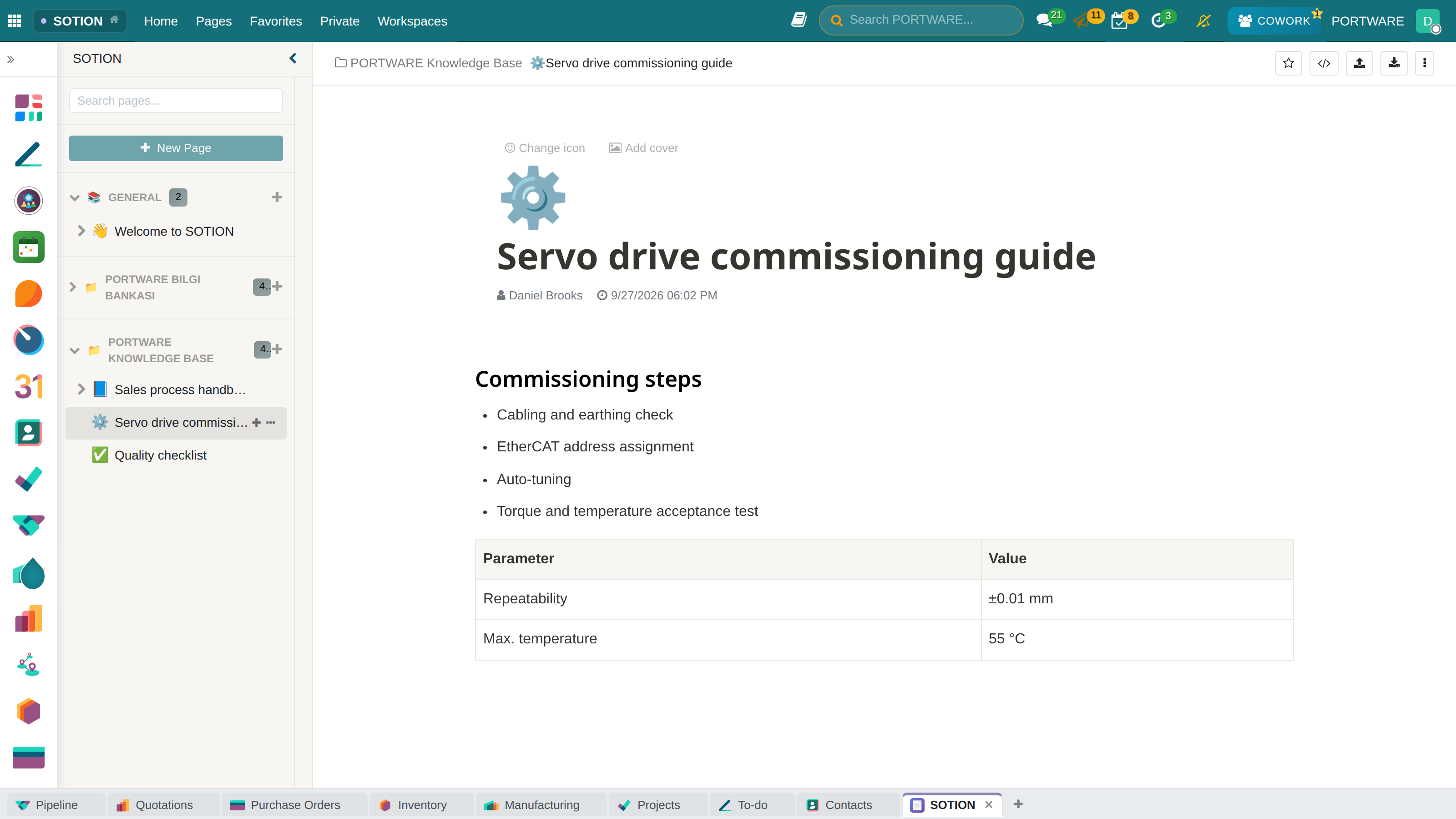Open the Favorites menu
This screenshot has width=1456, height=819.
tap(276, 21)
